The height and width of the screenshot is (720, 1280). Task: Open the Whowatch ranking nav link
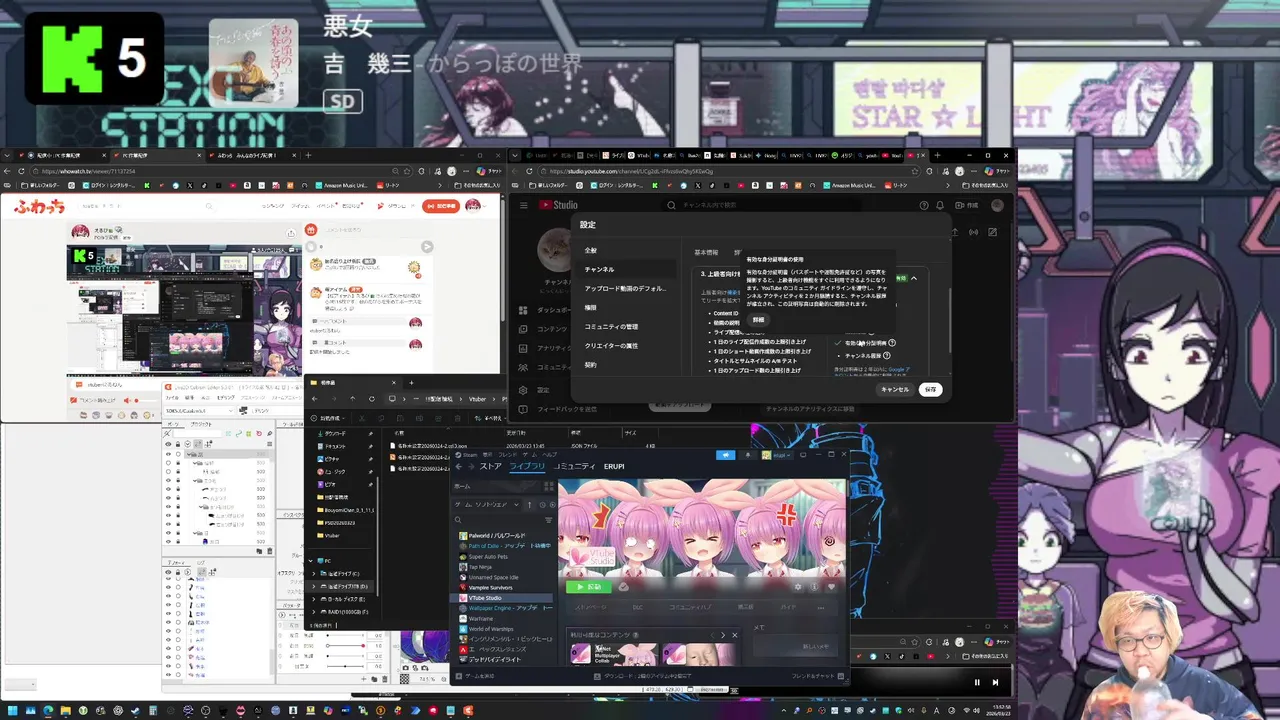click(273, 206)
